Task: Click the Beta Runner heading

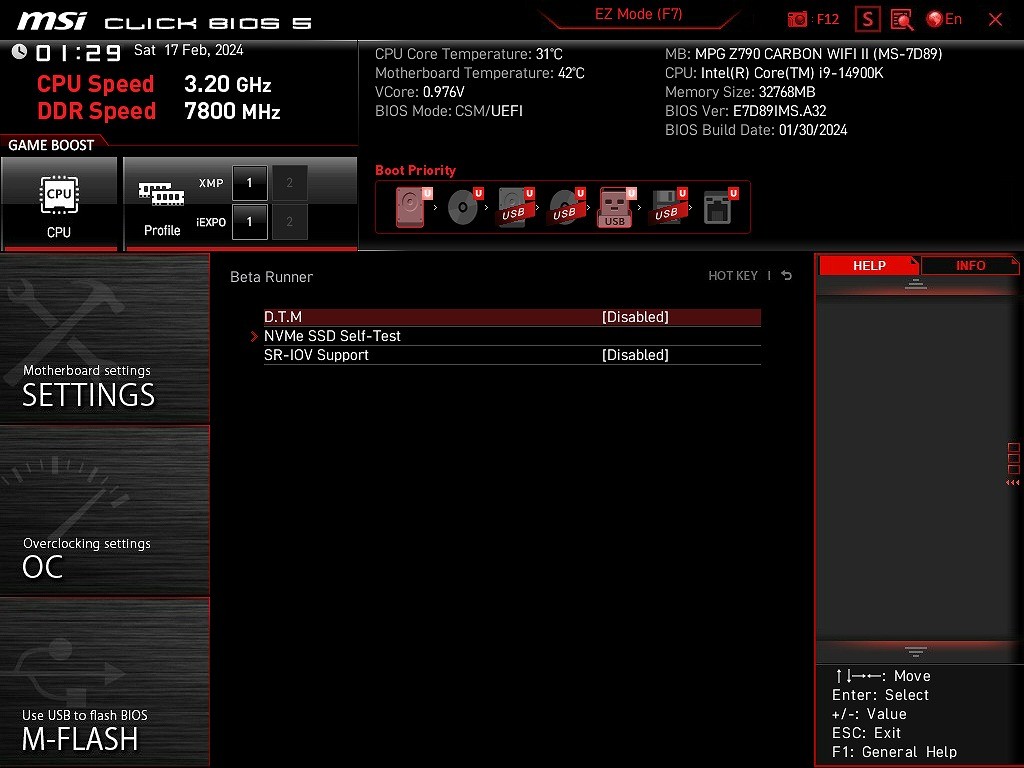Action: click(x=271, y=277)
